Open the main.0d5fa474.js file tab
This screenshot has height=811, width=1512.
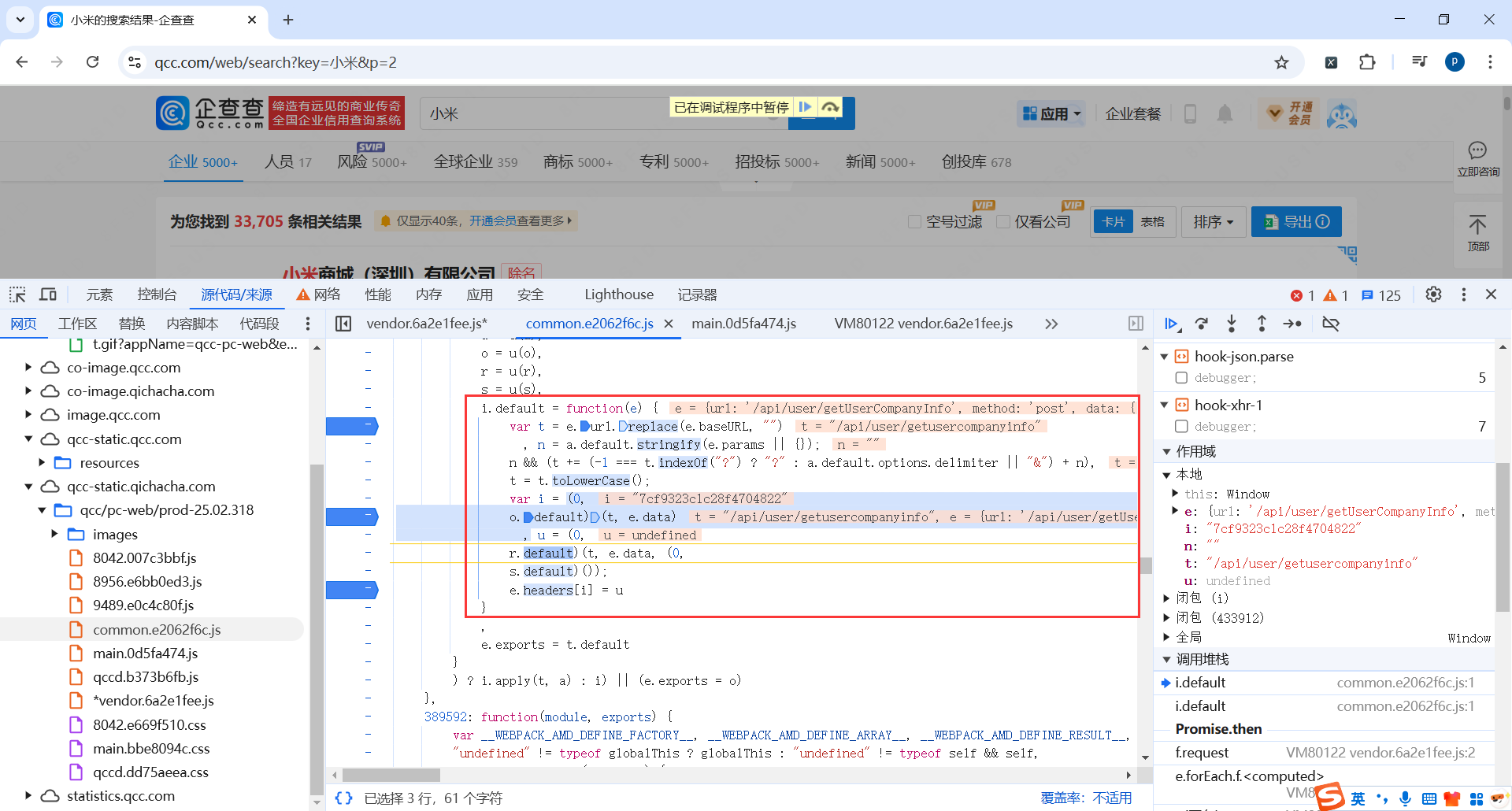pyautogui.click(x=743, y=324)
